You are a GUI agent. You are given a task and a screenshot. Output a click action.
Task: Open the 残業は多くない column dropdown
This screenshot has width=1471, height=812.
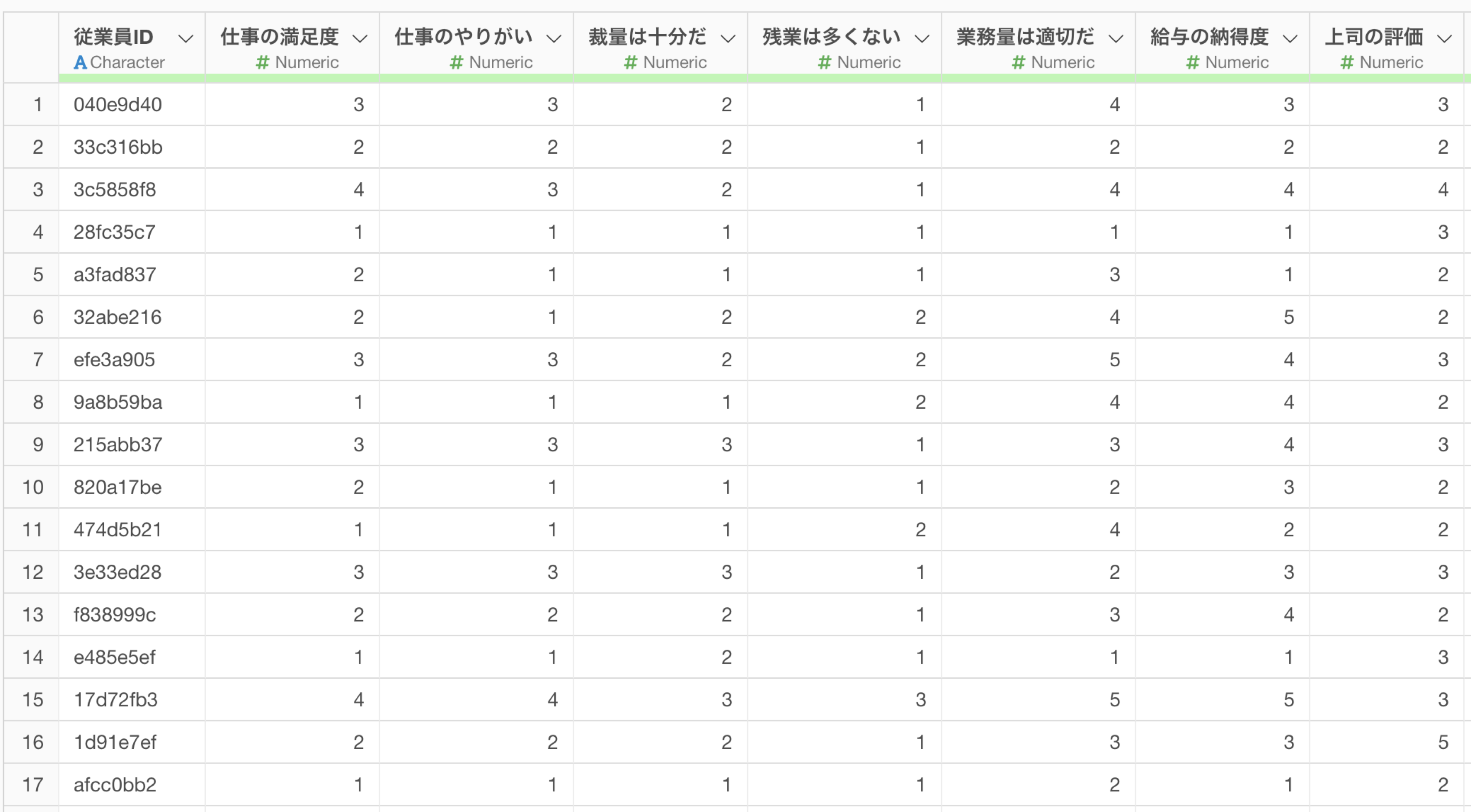(922, 39)
